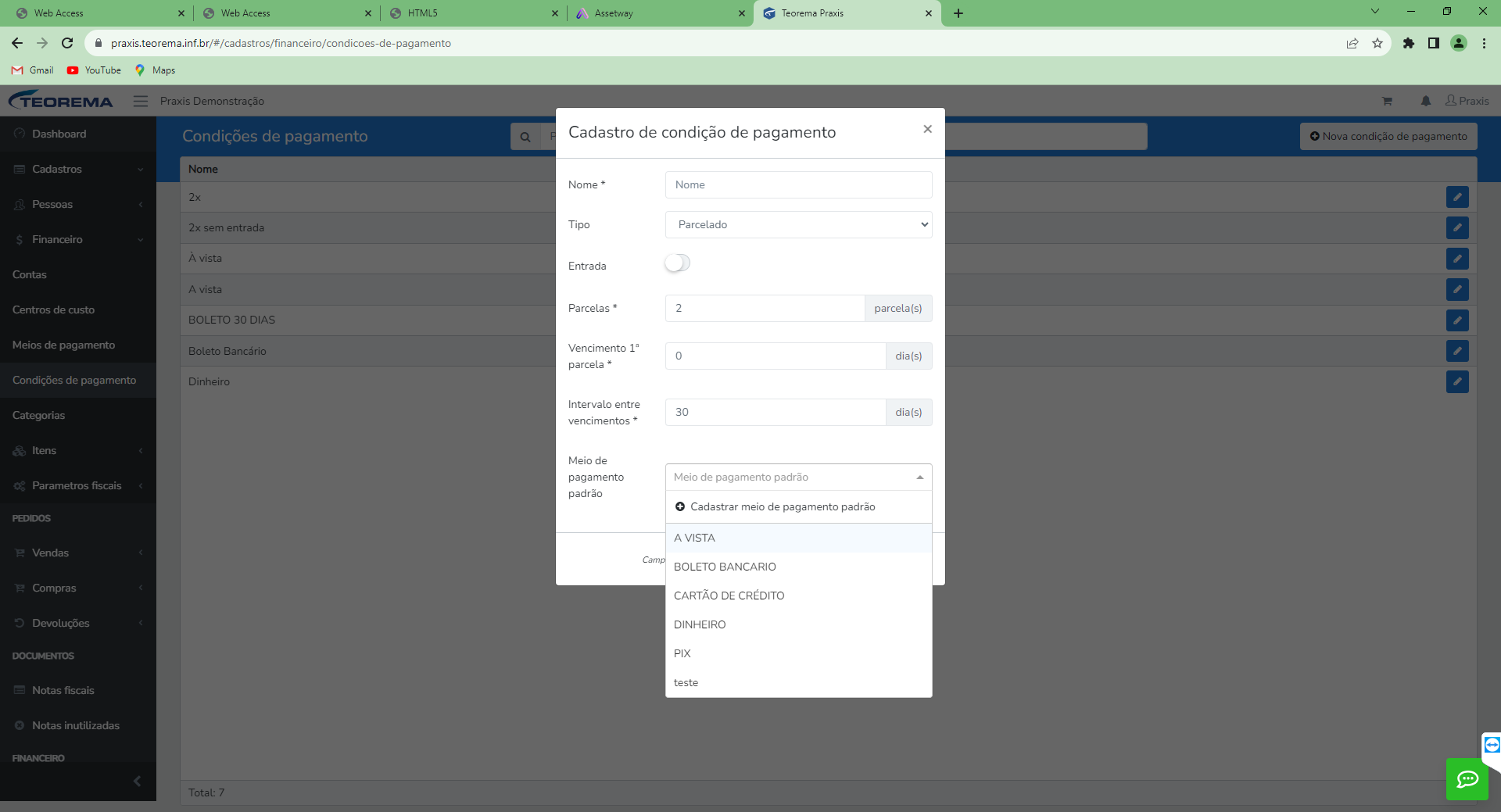Open the green chat support widget
This screenshot has height=812, width=1501.
[x=1467, y=778]
